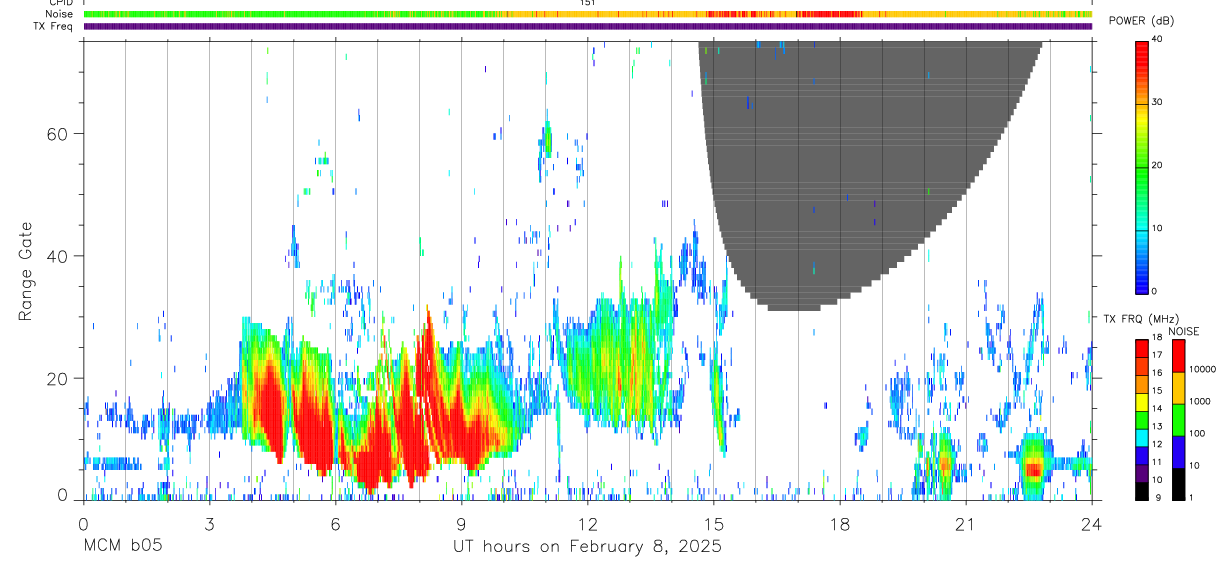This screenshot has height=567, width=1228.
Task: Select orange segment of NOISE colorbar
Action: point(1179,387)
